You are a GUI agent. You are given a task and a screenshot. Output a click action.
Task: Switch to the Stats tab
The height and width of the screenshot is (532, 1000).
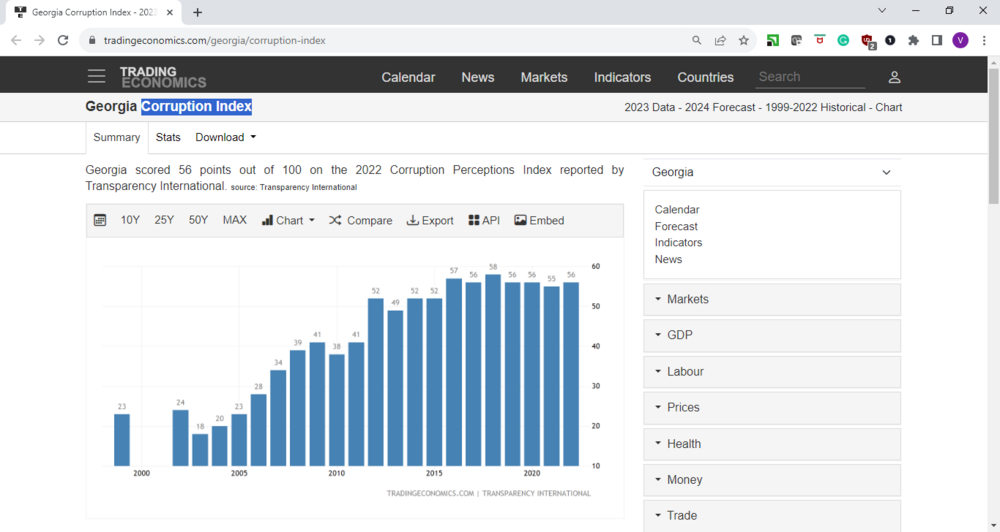click(x=168, y=137)
